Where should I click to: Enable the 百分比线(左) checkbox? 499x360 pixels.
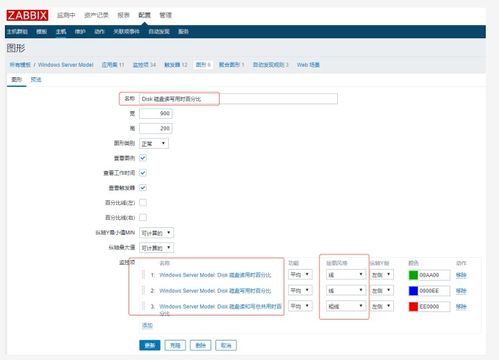point(143,202)
